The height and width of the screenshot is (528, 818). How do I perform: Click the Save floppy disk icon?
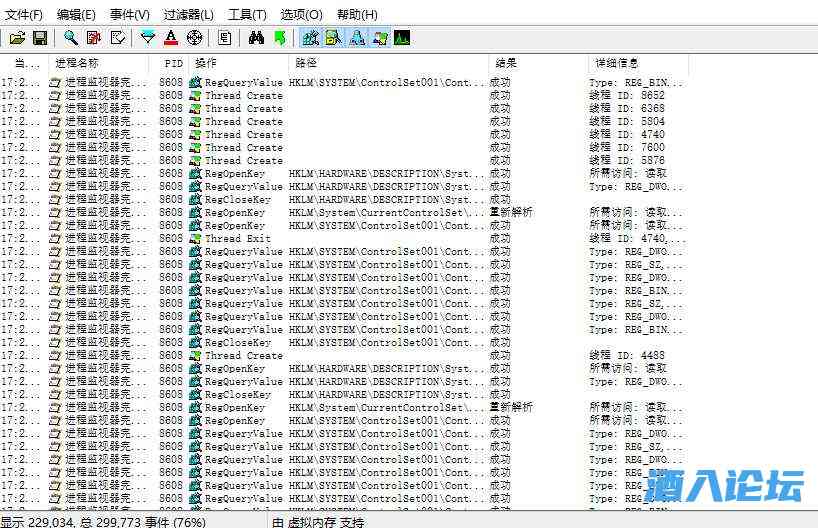pos(40,38)
